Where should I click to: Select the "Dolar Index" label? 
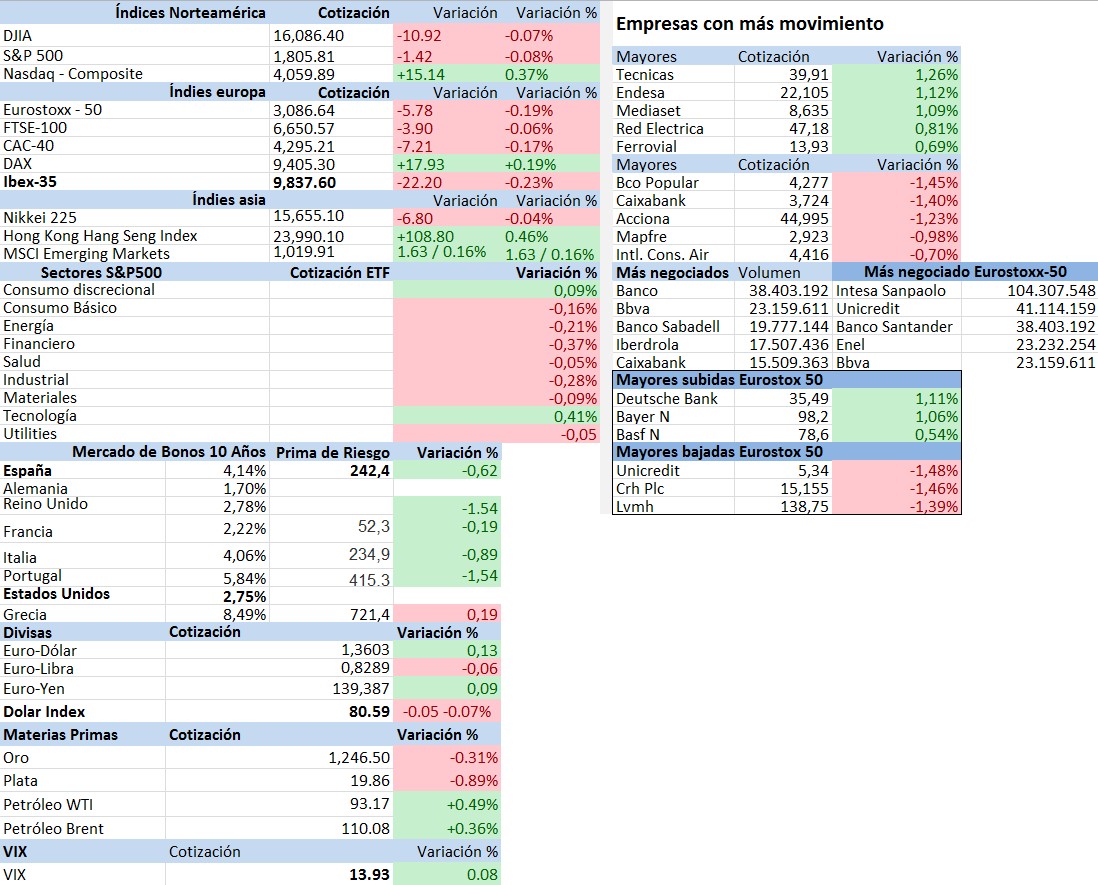[x=44, y=712]
